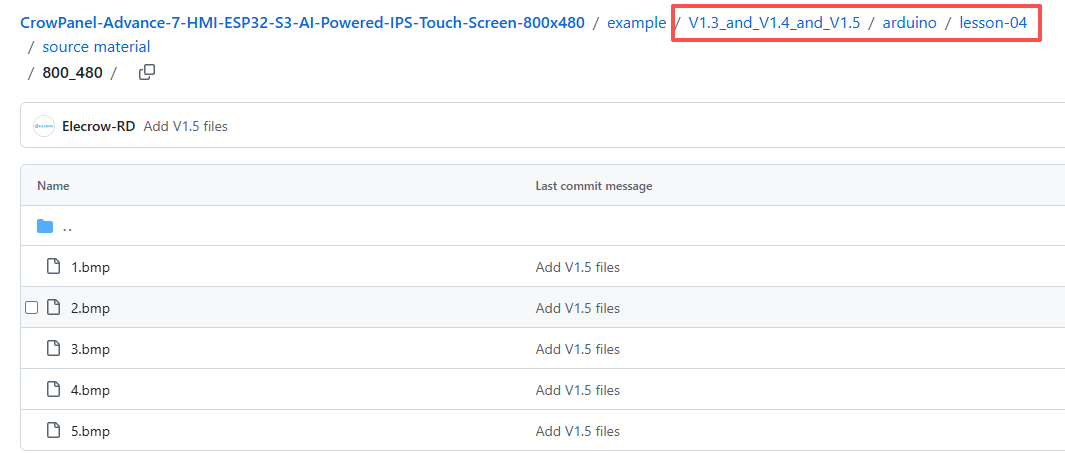The height and width of the screenshot is (453, 1065).
Task: Click the file icon next to 2.bmp
Action: pos(53,307)
